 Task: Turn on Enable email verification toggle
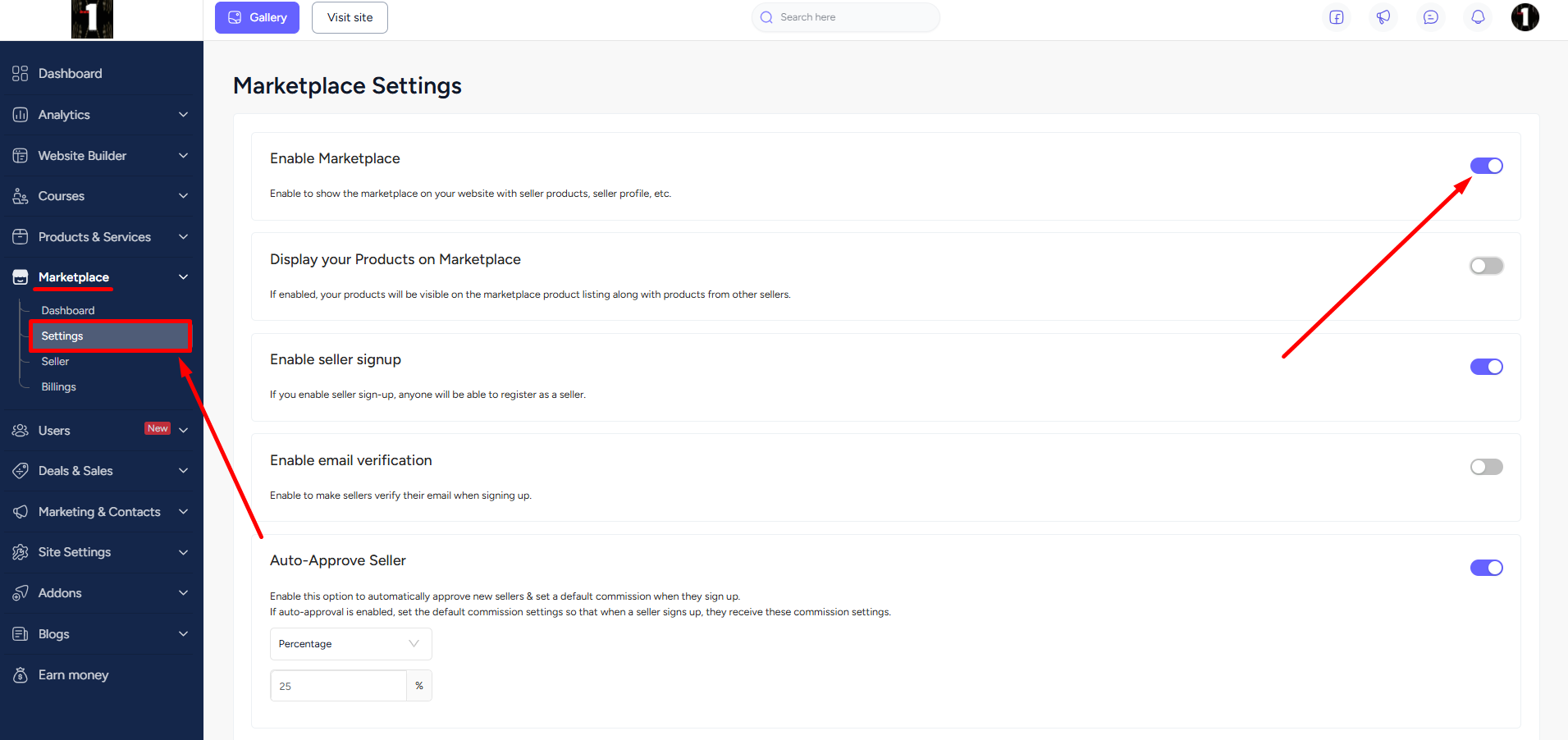click(1487, 467)
